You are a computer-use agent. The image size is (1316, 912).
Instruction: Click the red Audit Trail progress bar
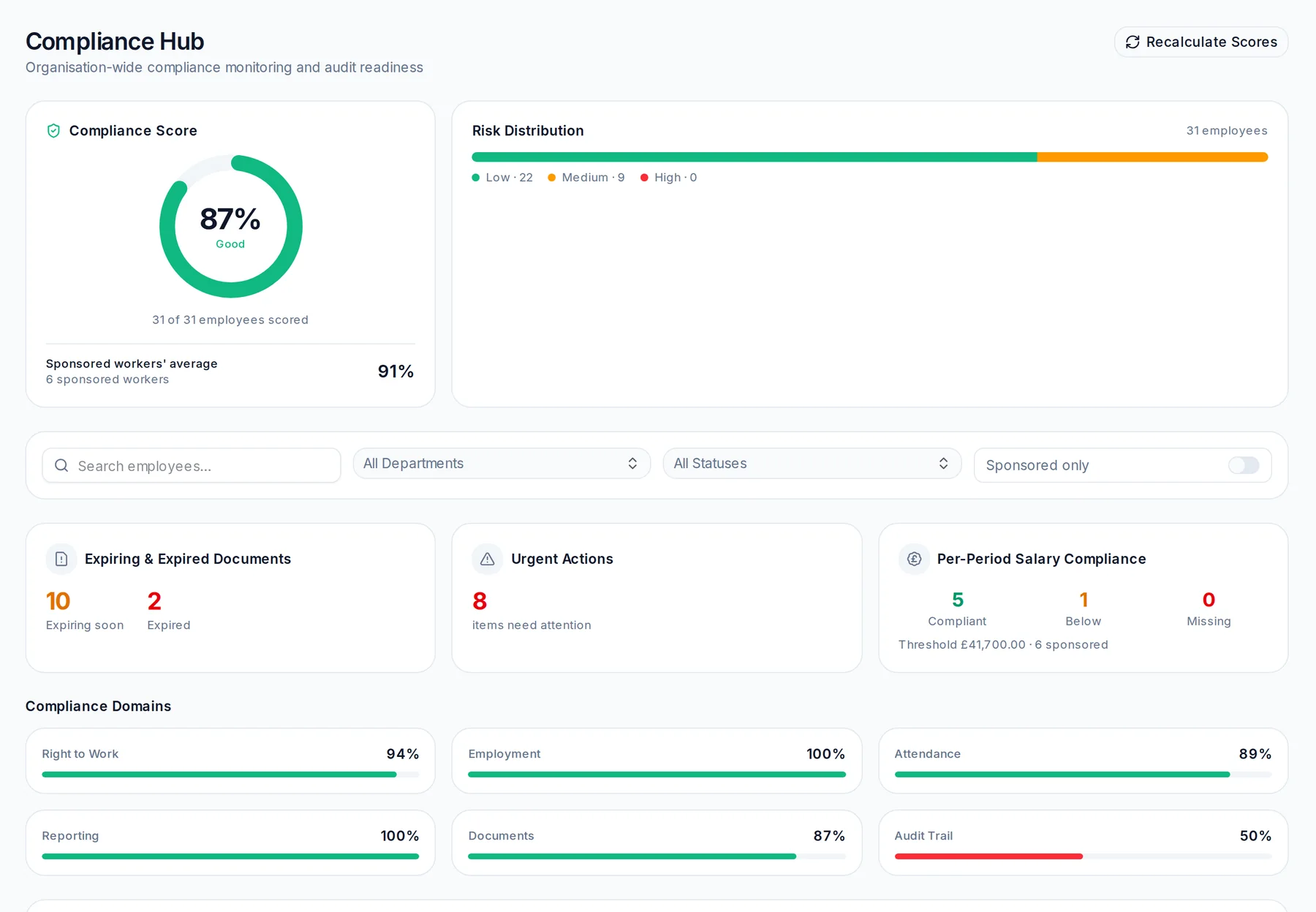pos(988,856)
